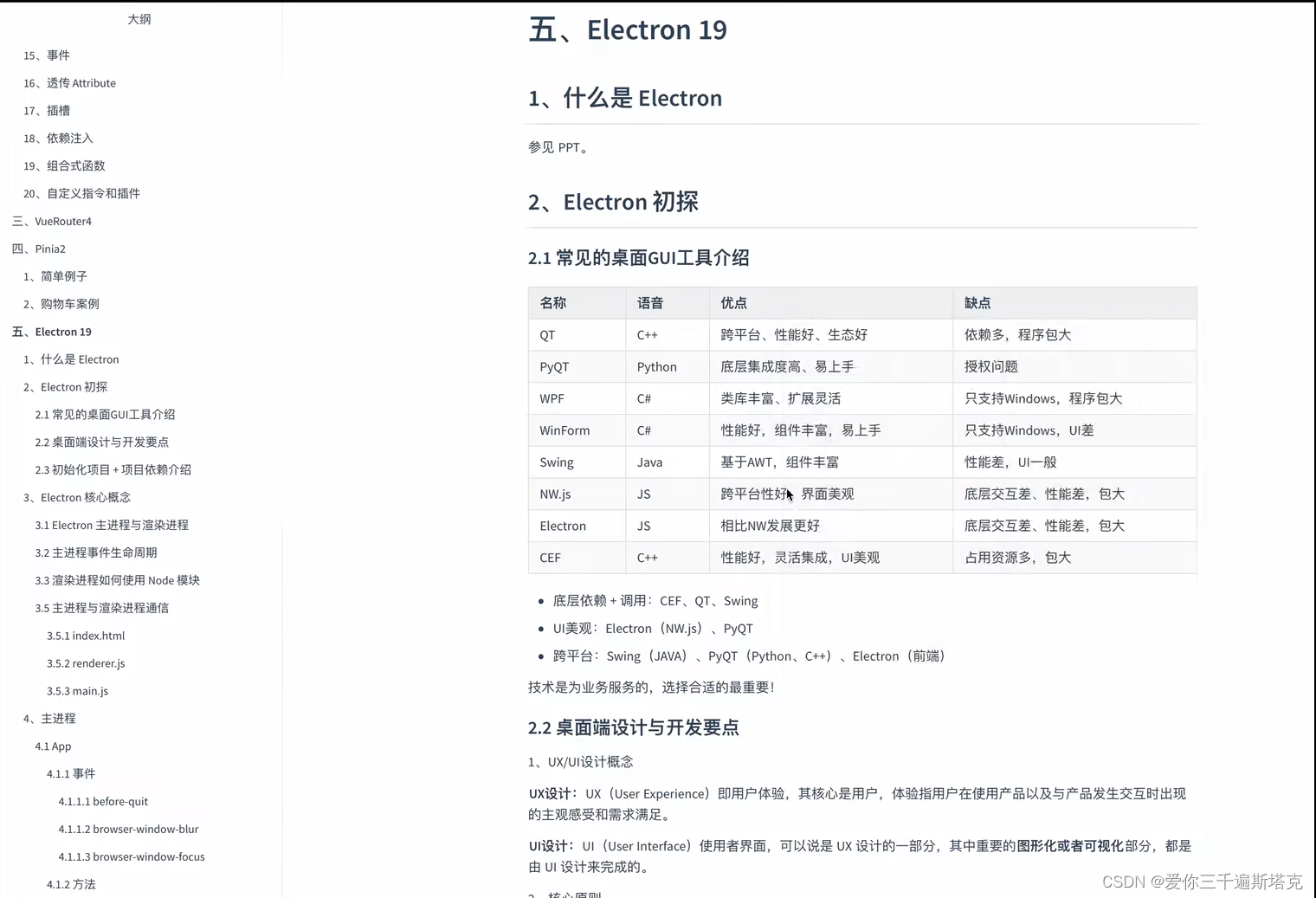Select "4.1.1.1 before-quit" entry
1316x898 pixels.
tap(103, 801)
